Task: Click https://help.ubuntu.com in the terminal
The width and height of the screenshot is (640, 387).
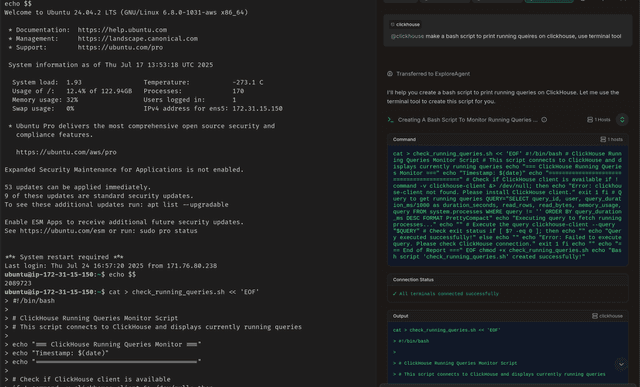Action: tap(122, 30)
